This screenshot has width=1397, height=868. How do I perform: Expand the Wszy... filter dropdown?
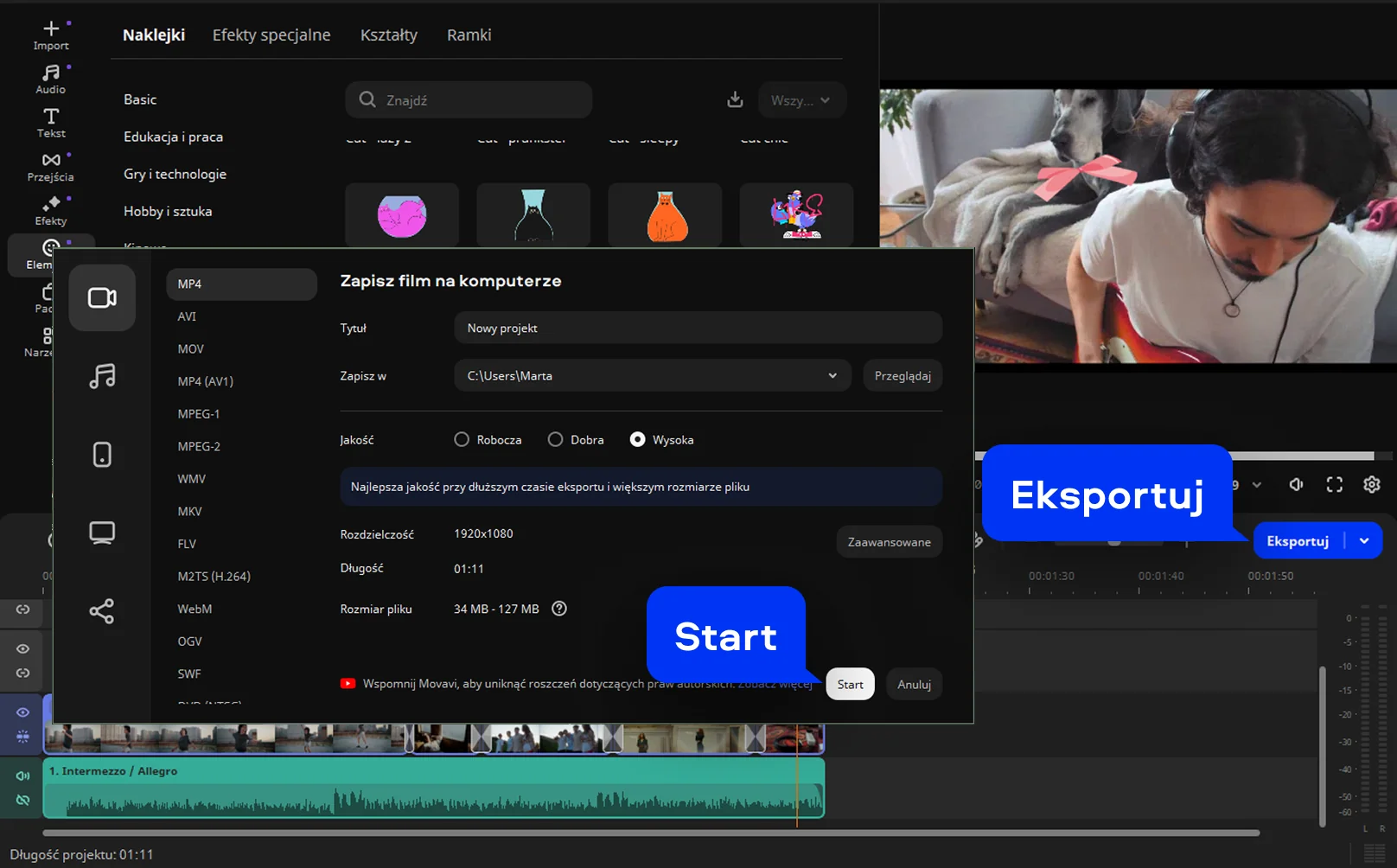tap(801, 100)
